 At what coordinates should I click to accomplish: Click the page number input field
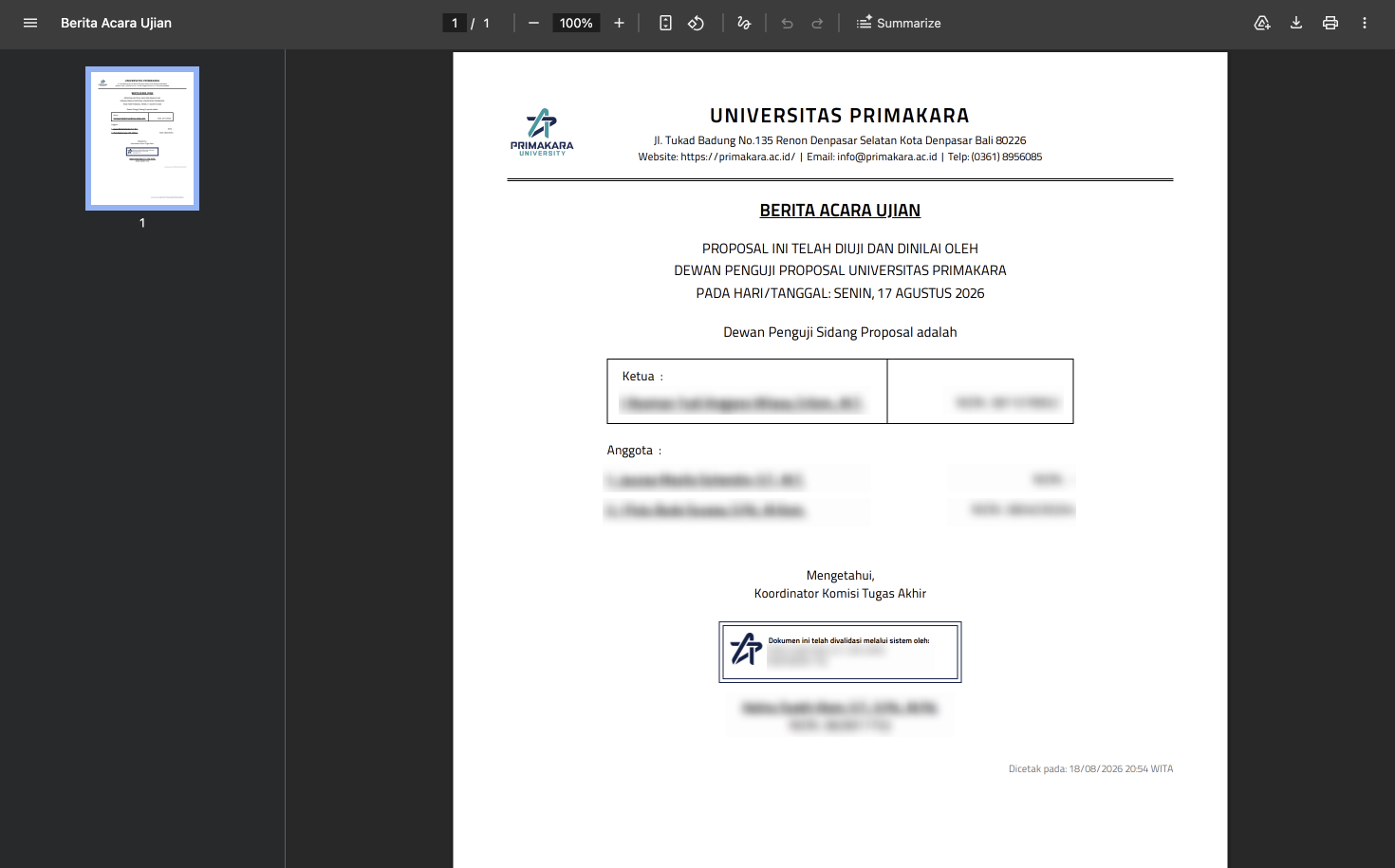tap(455, 23)
